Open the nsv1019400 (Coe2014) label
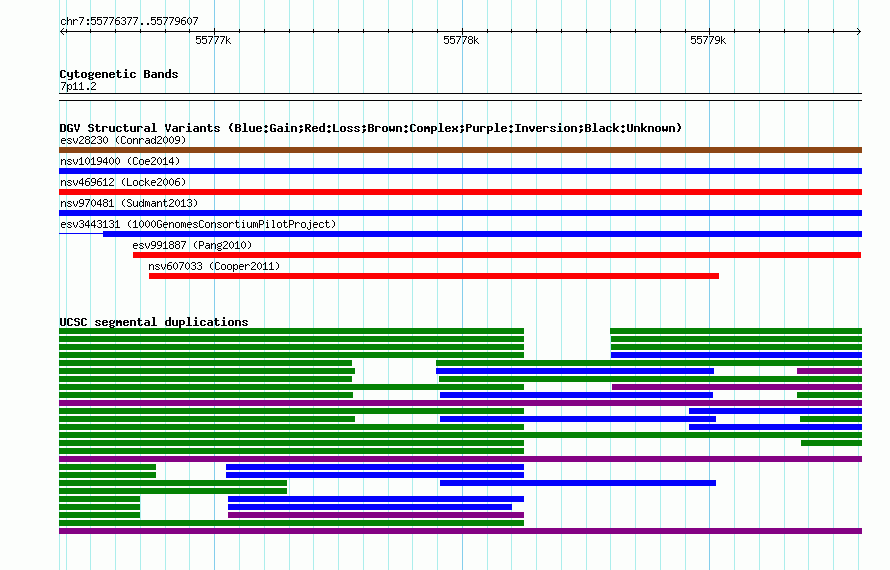Screen dimensions: 890x570 120,161
